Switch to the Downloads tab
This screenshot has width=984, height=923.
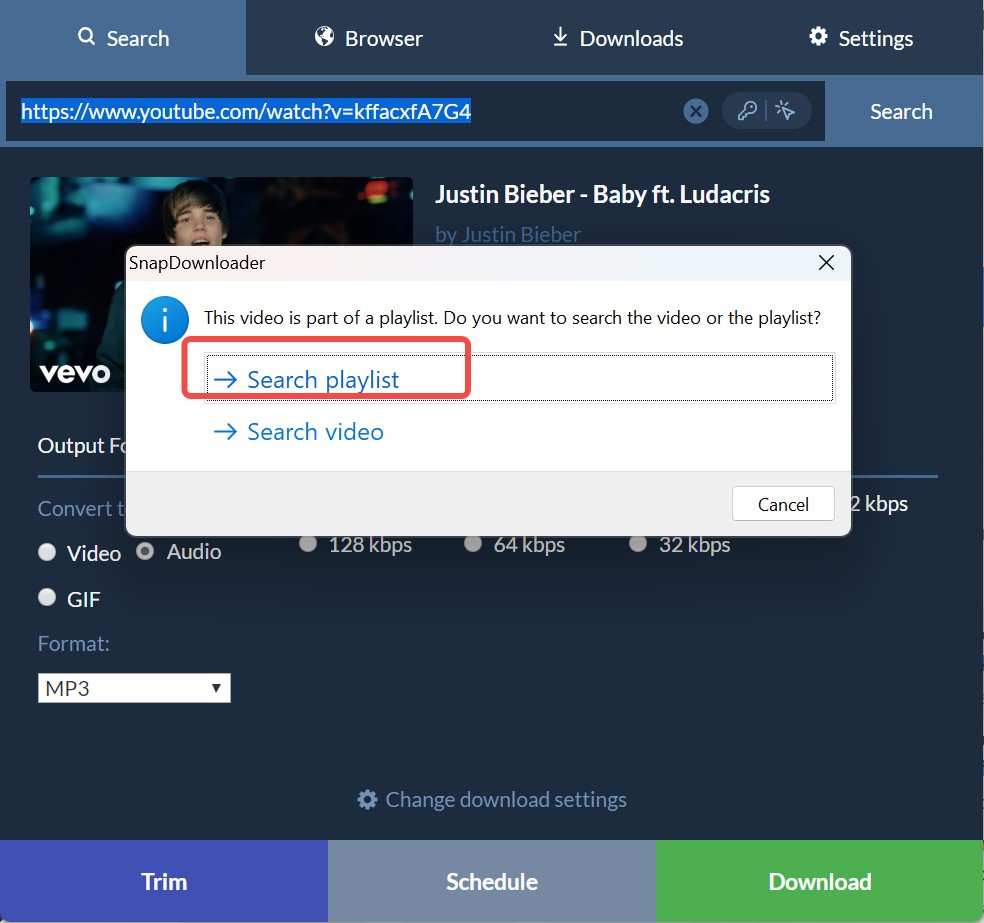click(616, 37)
